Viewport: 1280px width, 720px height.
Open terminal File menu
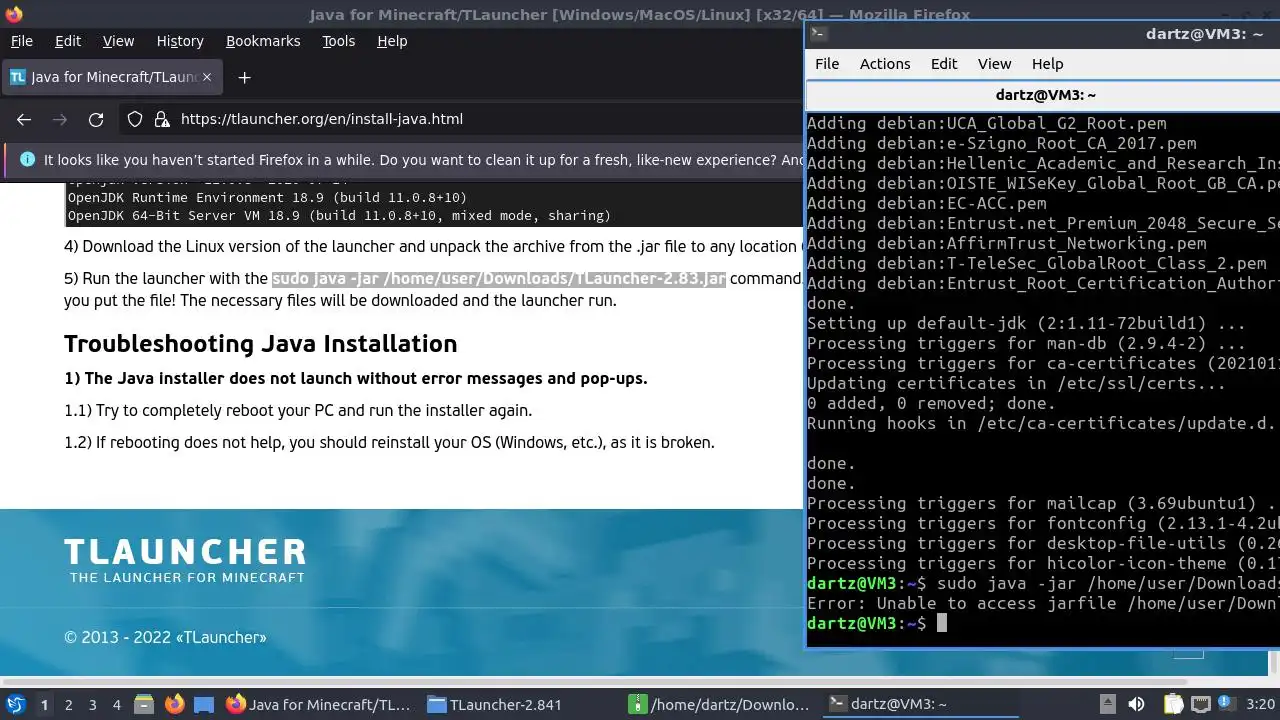coord(827,64)
